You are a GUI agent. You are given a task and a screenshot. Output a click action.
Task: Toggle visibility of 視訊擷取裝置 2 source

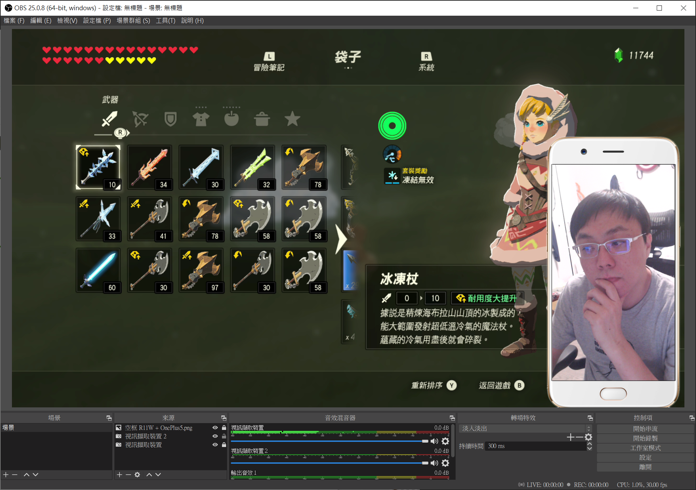click(x=214, y=437)
